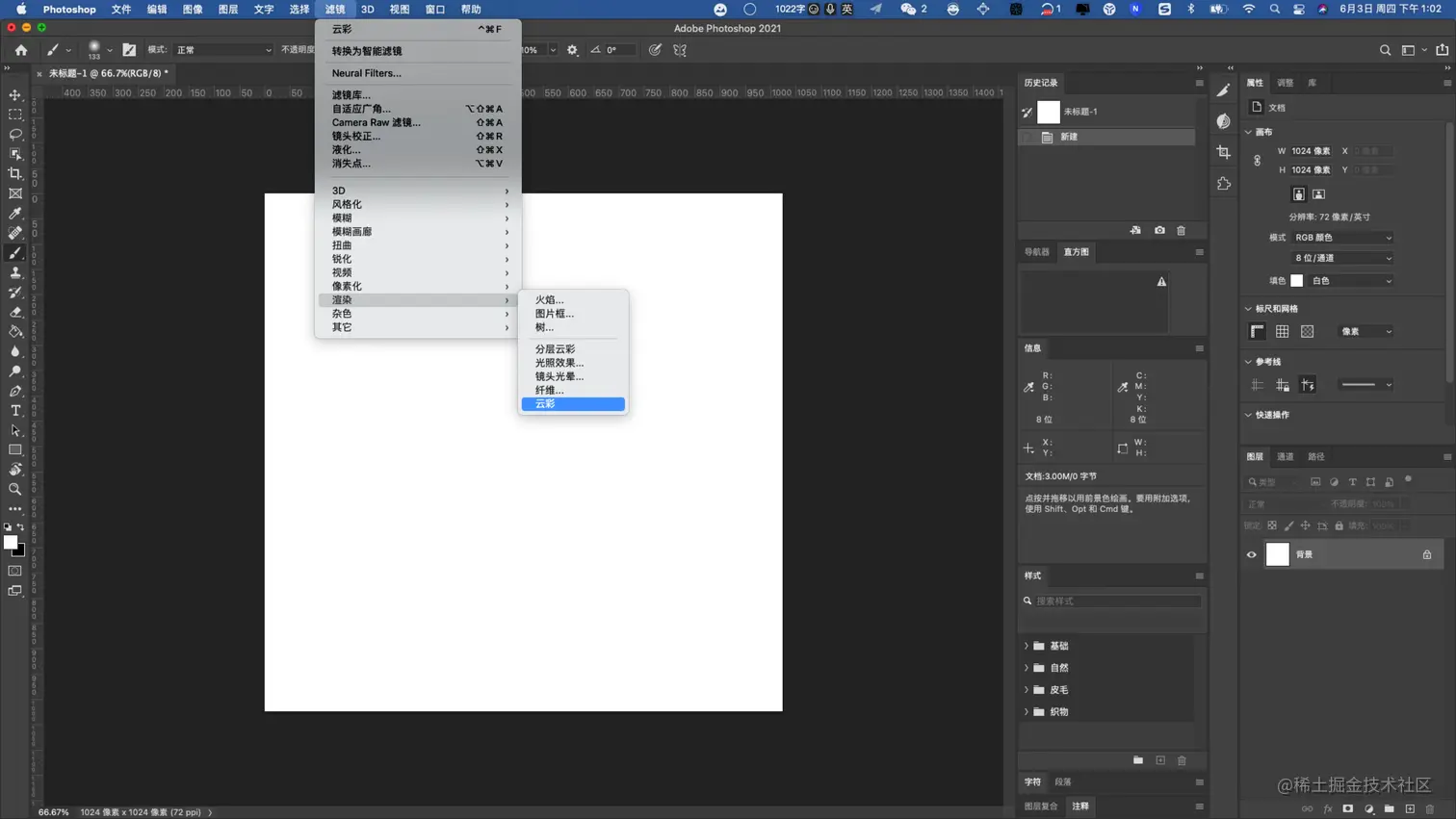Screen dimensions: 1456x819
Task: Switch to the 通道 tab
Action: click(1286, 457)
